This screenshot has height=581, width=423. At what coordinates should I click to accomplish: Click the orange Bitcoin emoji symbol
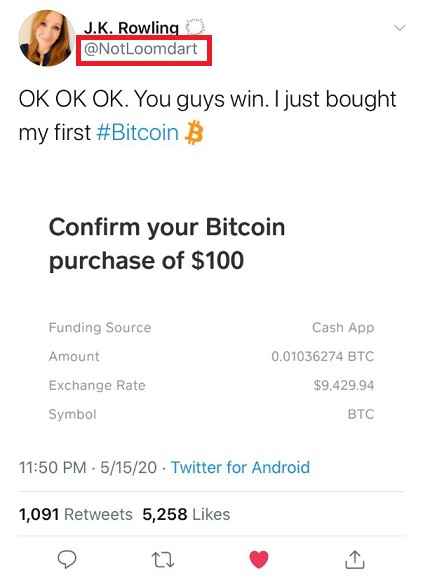(194, 132)
